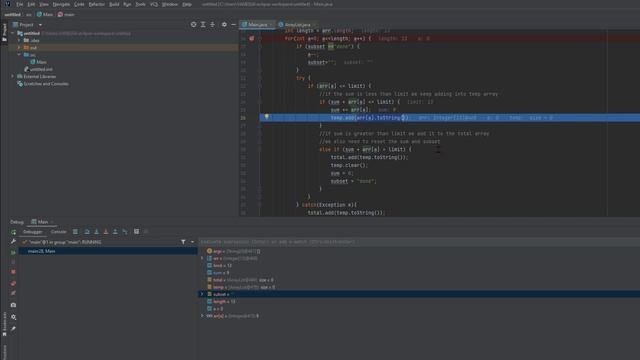Open the File menu
The width and height of the screenshot is (640, 360).
(x=20, y=4)
